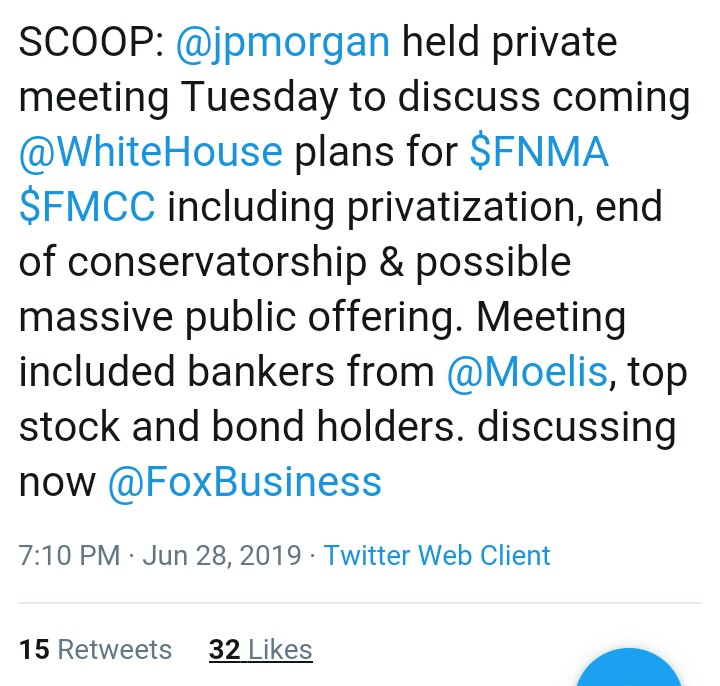Click the retweet count number 15

point(34,649)
